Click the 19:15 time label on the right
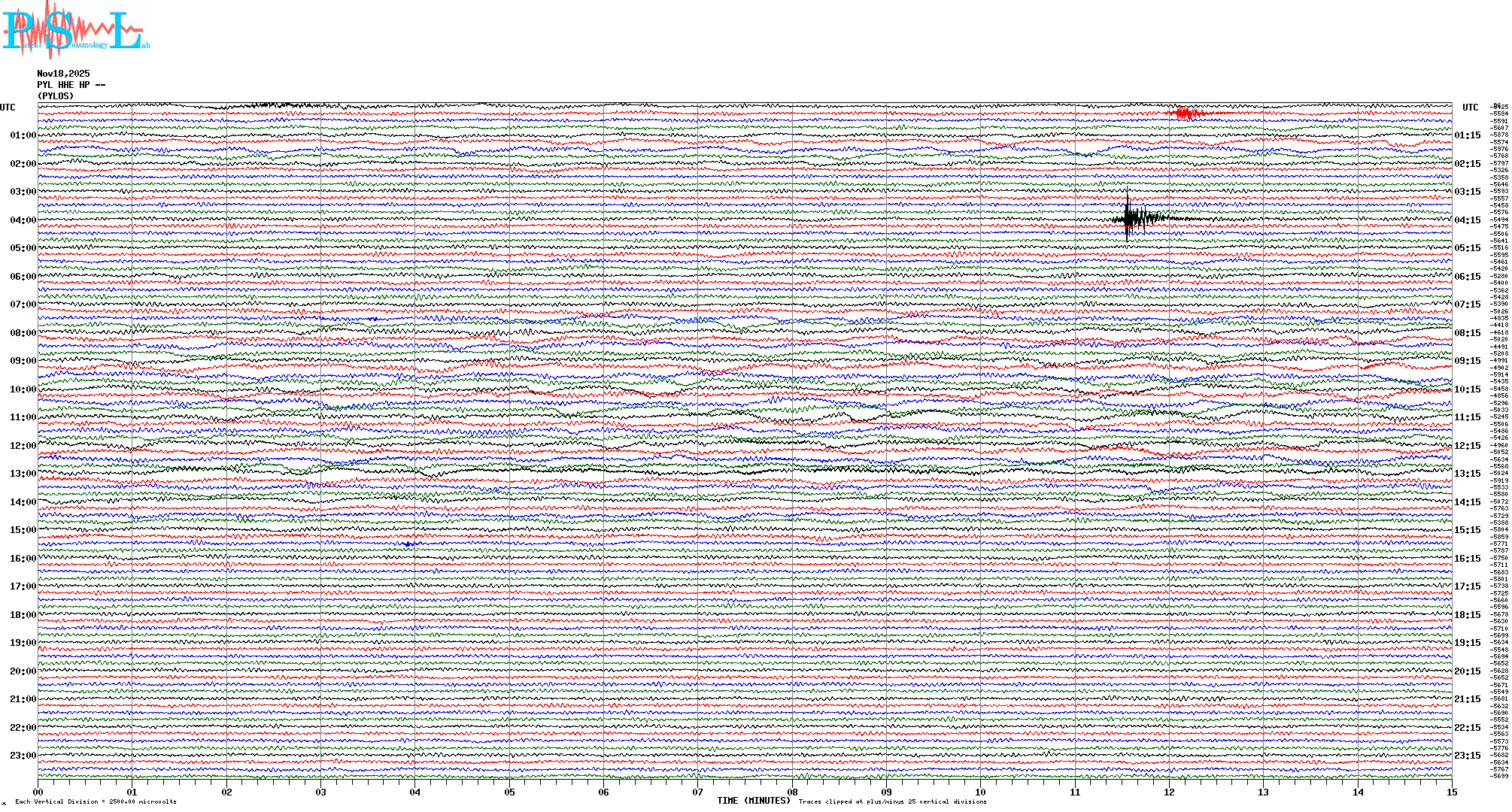The image size is (1512, 812). coord(1467,643)
